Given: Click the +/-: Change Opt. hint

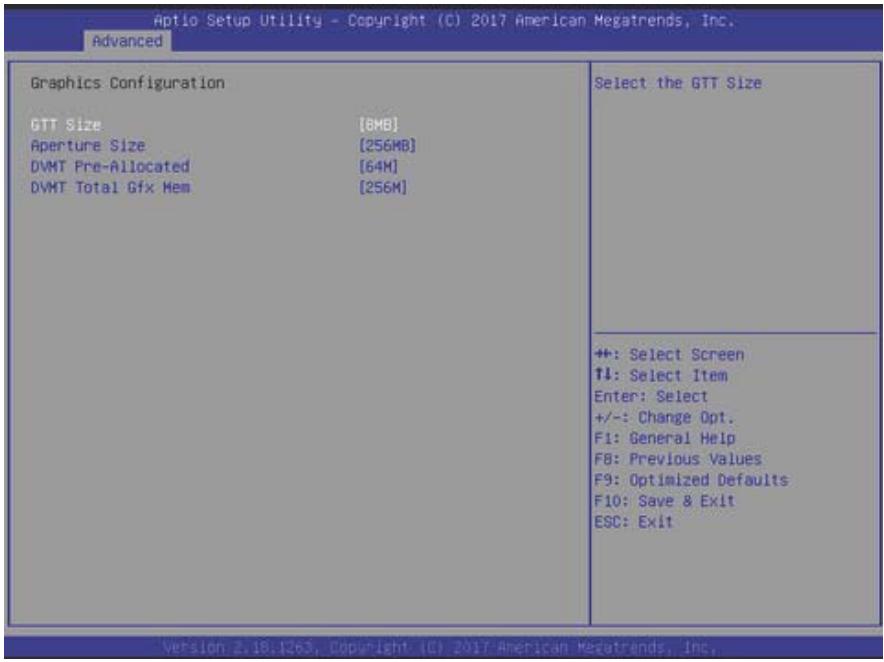Looking at the screenshot, I should coord(664,417).
